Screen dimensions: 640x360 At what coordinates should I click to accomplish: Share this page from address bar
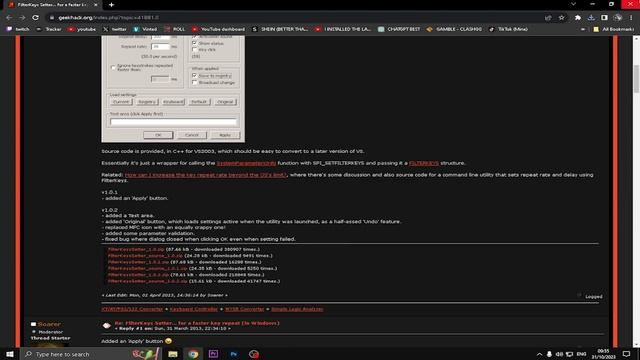coord(548,18)
